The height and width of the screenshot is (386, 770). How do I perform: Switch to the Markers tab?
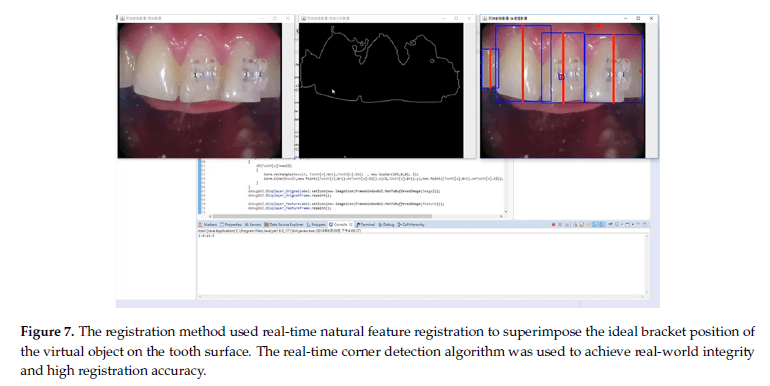[208, 224]
